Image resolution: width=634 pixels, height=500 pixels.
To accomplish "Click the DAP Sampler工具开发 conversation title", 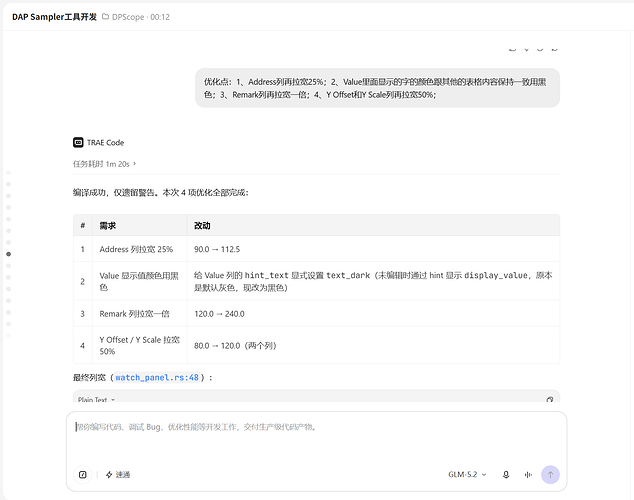I will click(x=54, y=17).
